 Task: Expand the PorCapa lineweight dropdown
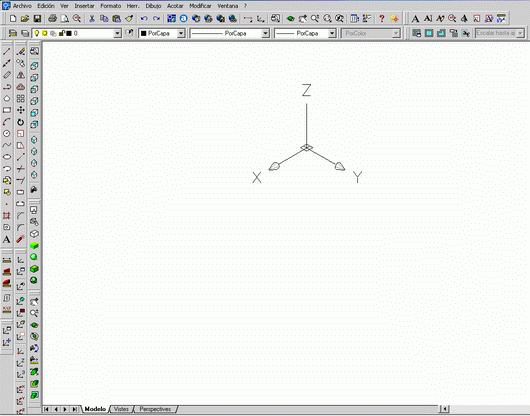point(332,33)
